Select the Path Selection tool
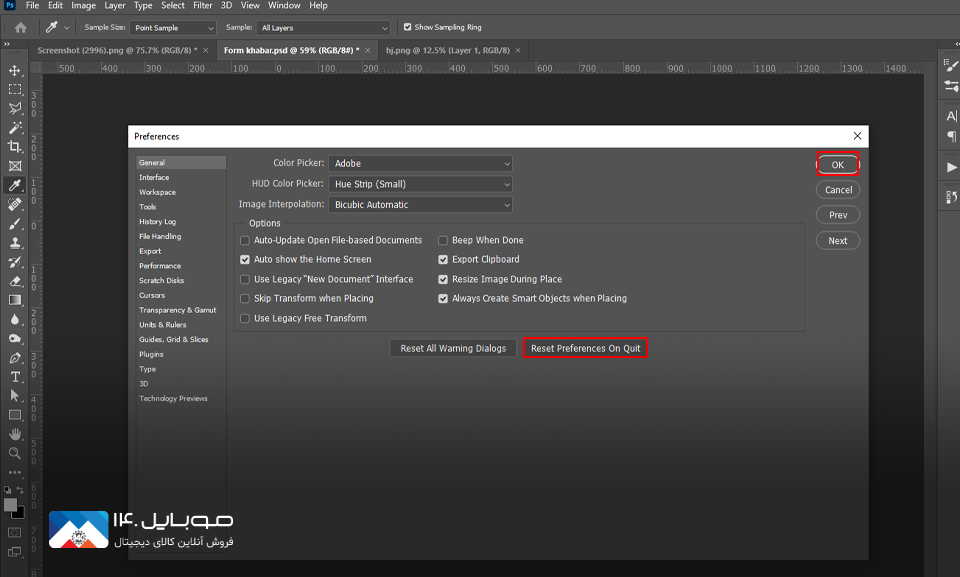Image resolution: width=960 pixels, height=577 pixels. [x=15, y=396]
